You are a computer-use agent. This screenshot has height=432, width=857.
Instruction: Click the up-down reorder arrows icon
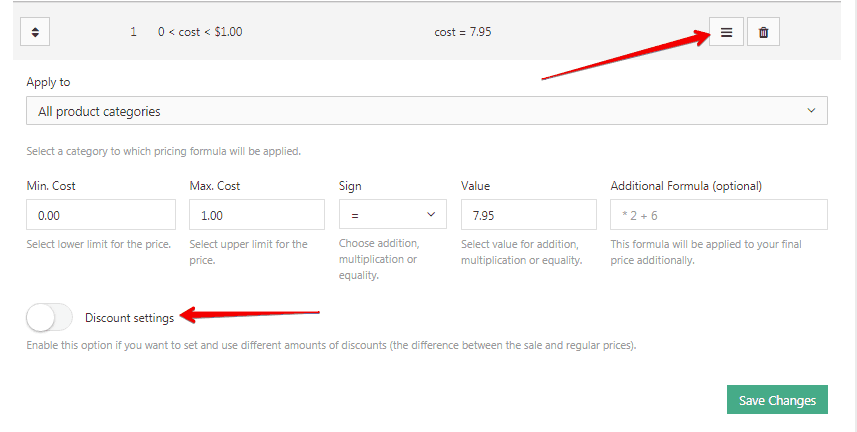35,32
